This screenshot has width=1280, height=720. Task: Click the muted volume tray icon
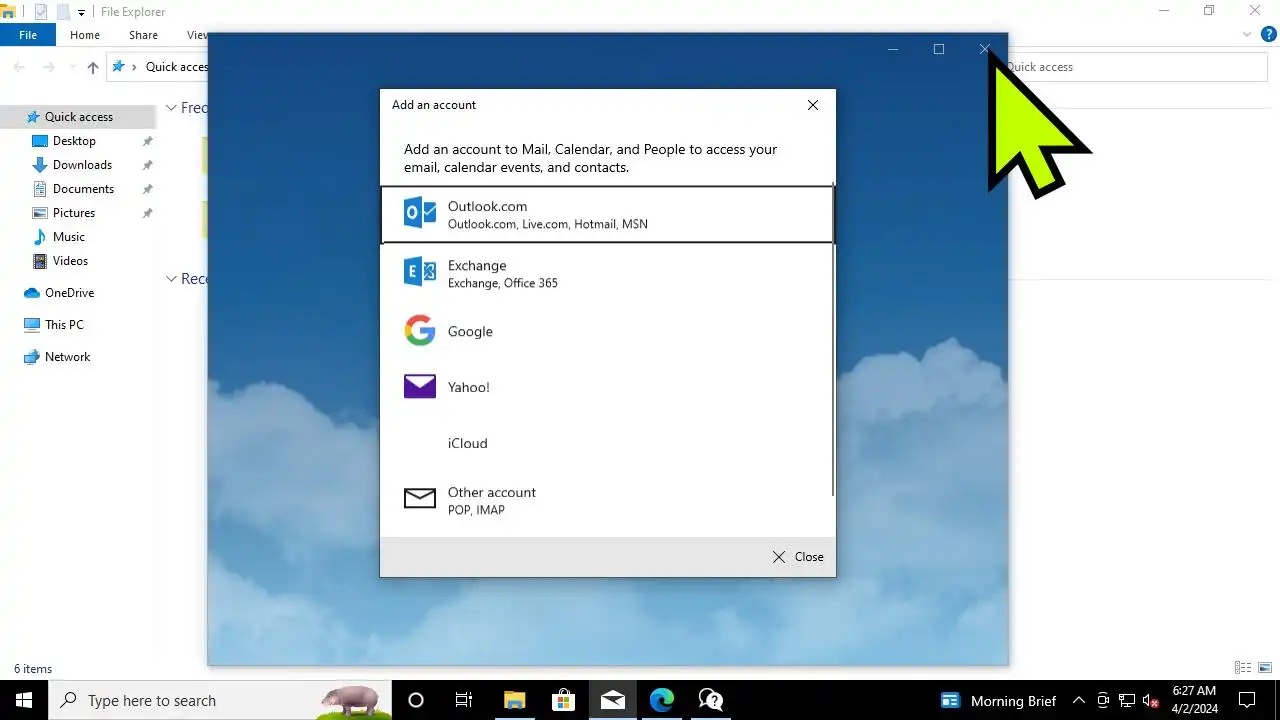1151,700
